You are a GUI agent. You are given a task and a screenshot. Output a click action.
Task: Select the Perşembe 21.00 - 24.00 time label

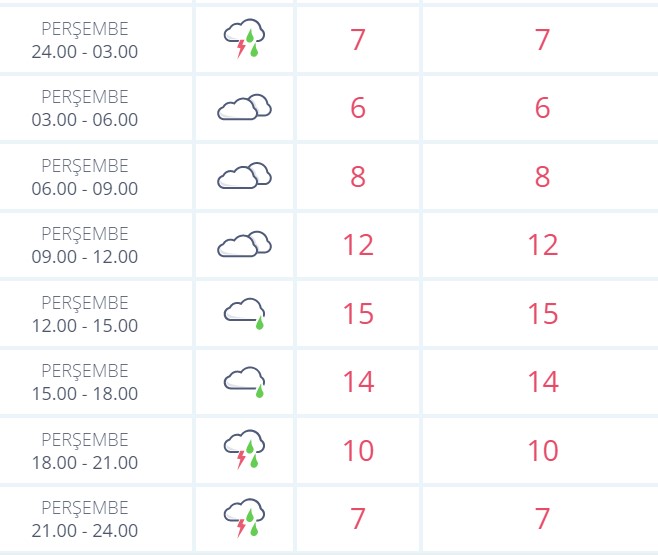85,519
